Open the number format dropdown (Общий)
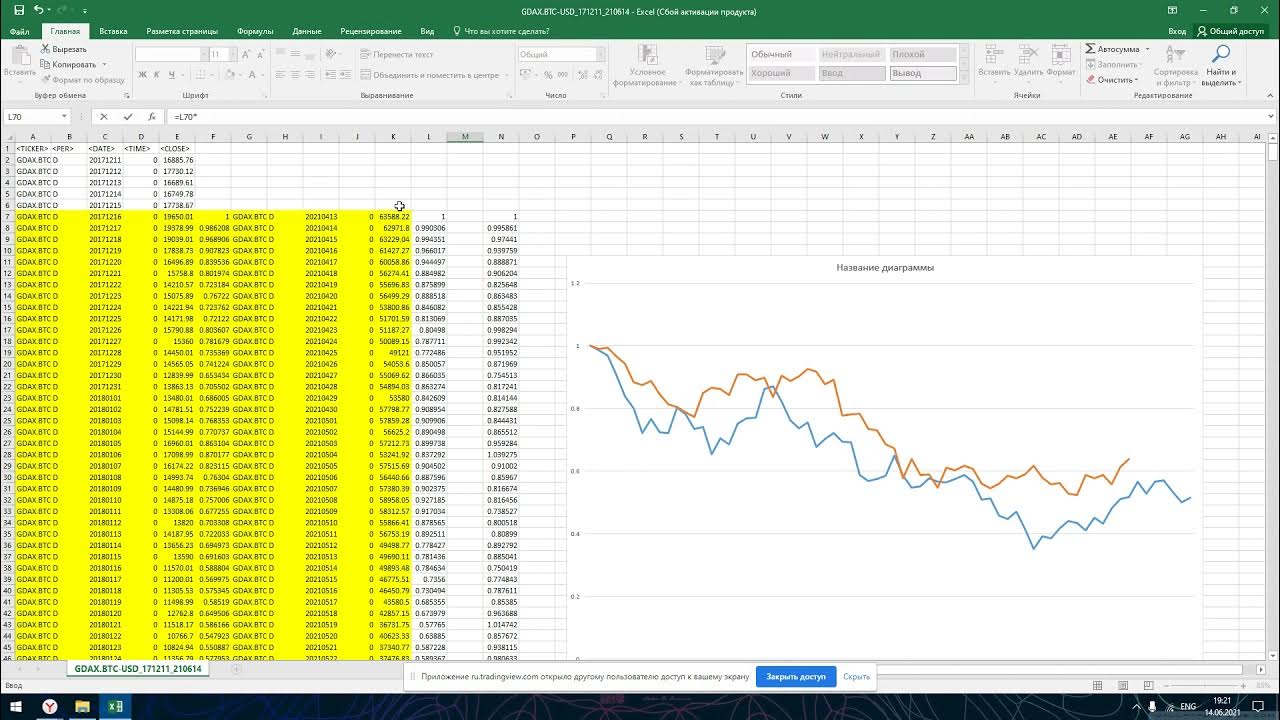This screenshot has width=1280, height=720. click(602, 55)
